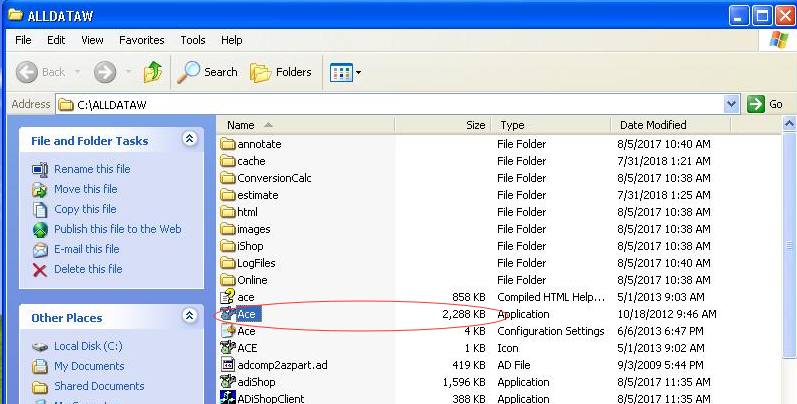Select the cache folder icon
Image resolution: width=797 pixels, height=404 pixels.
[x=228, y=161]
